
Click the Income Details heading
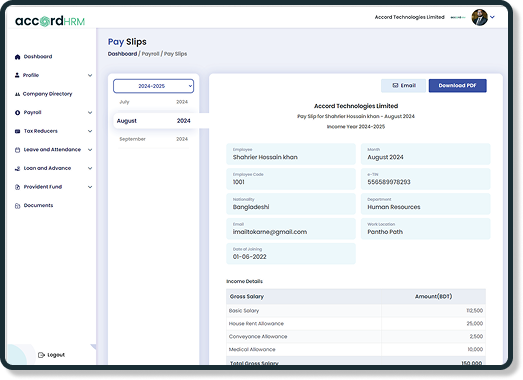click(x=244, y=281)
